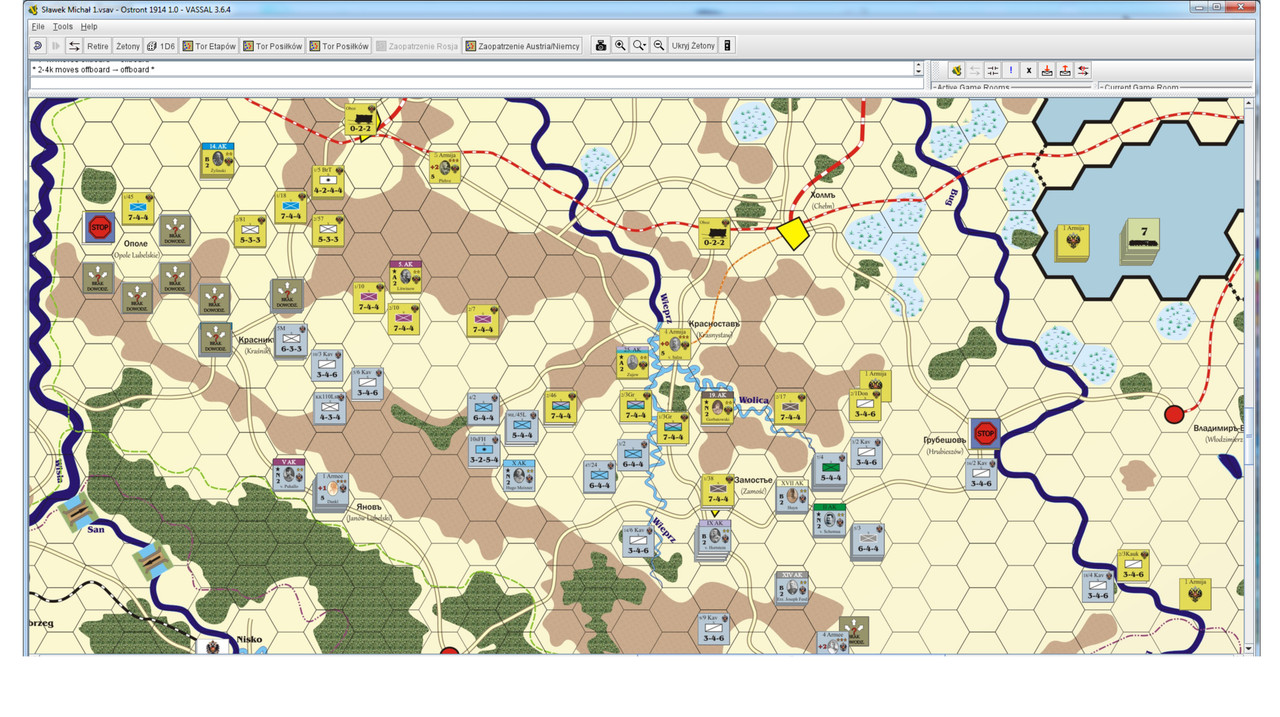This screenshot has width=1280, height=717.
Task: Select the 1.Armee counter near Яновъ
Action: tap(333, 491)
